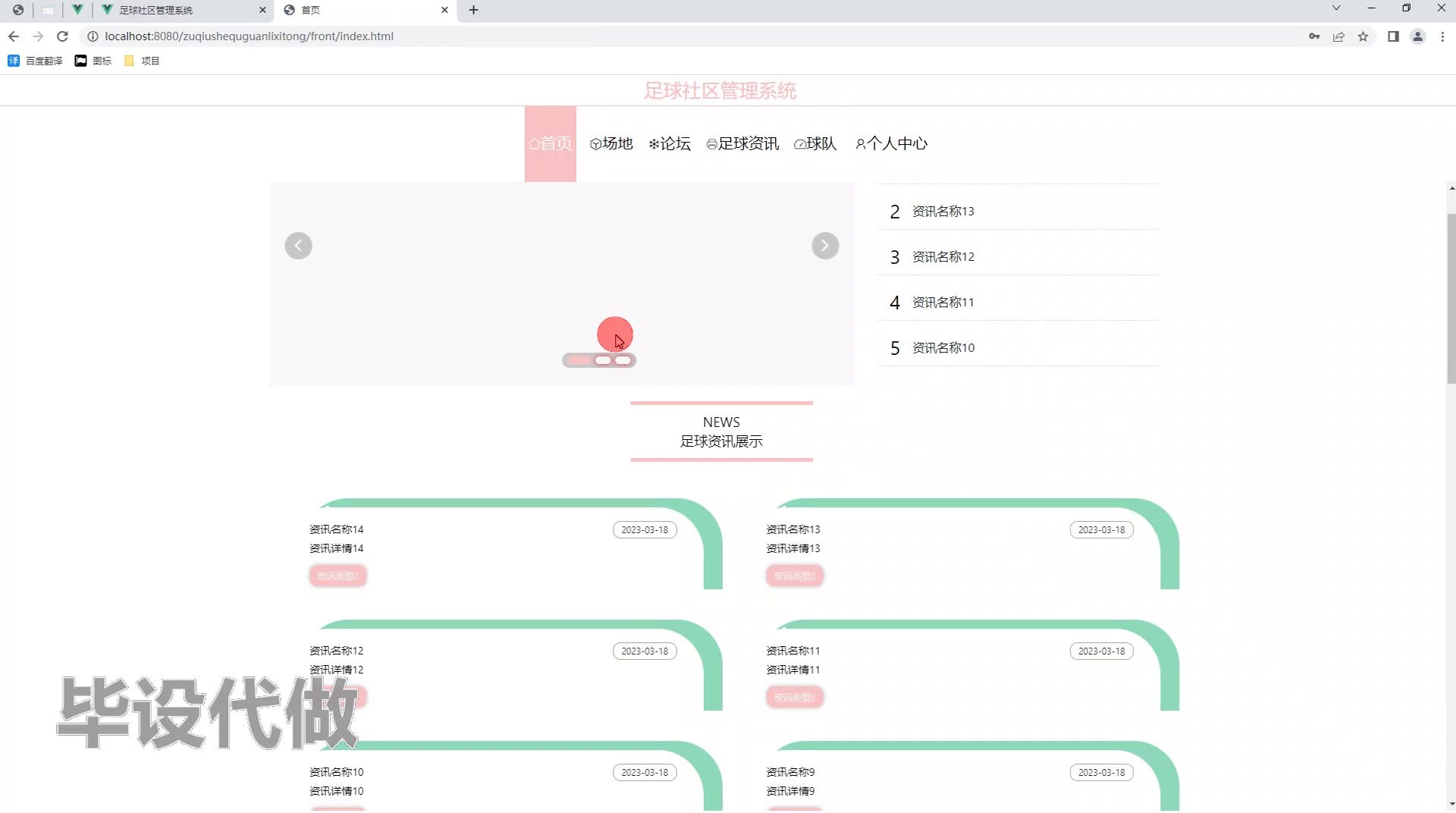Reload the current page
1456x813 pixels.
63,36
